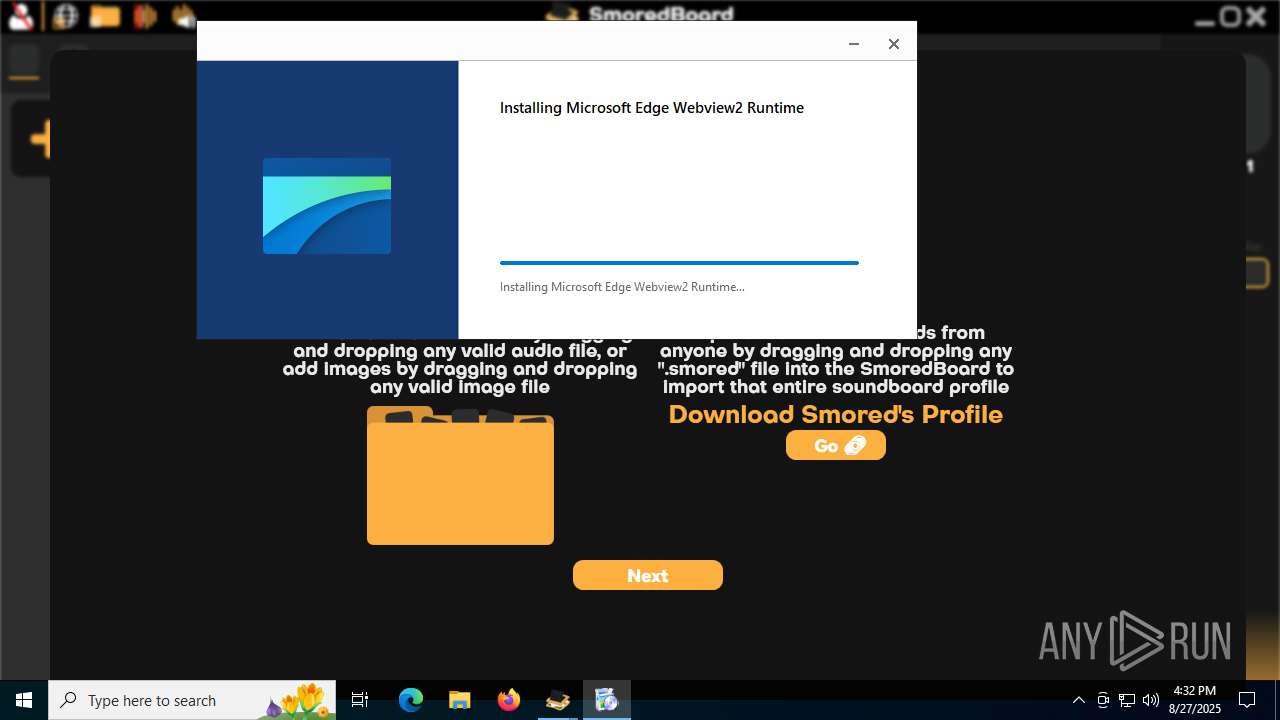Click the Edge Webview2 logo image

(x=327, y=206)
